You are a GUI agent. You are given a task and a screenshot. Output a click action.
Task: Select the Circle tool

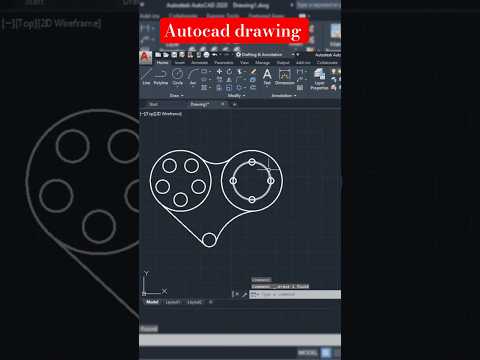click(x=177, y=77)
